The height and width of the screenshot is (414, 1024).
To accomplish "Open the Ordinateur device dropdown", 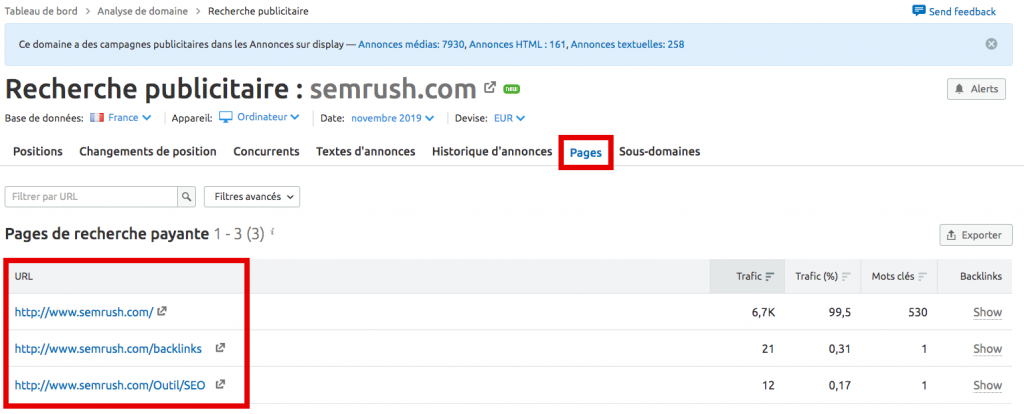I will pyautogui.click(x=268, y=117).
